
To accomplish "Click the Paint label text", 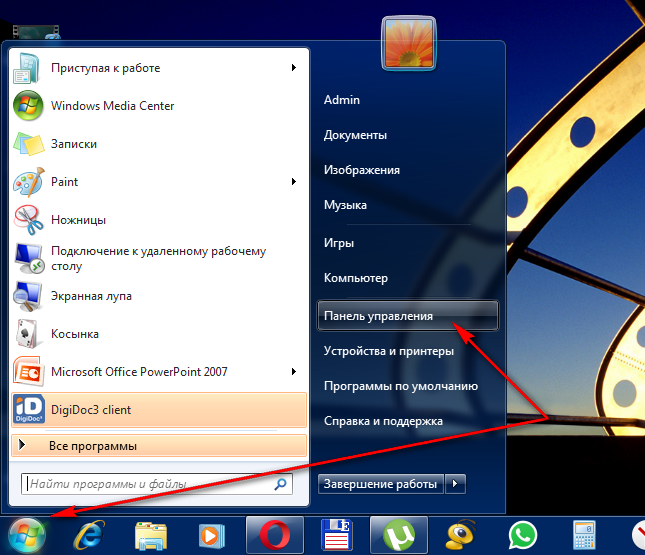I will 64,181.
